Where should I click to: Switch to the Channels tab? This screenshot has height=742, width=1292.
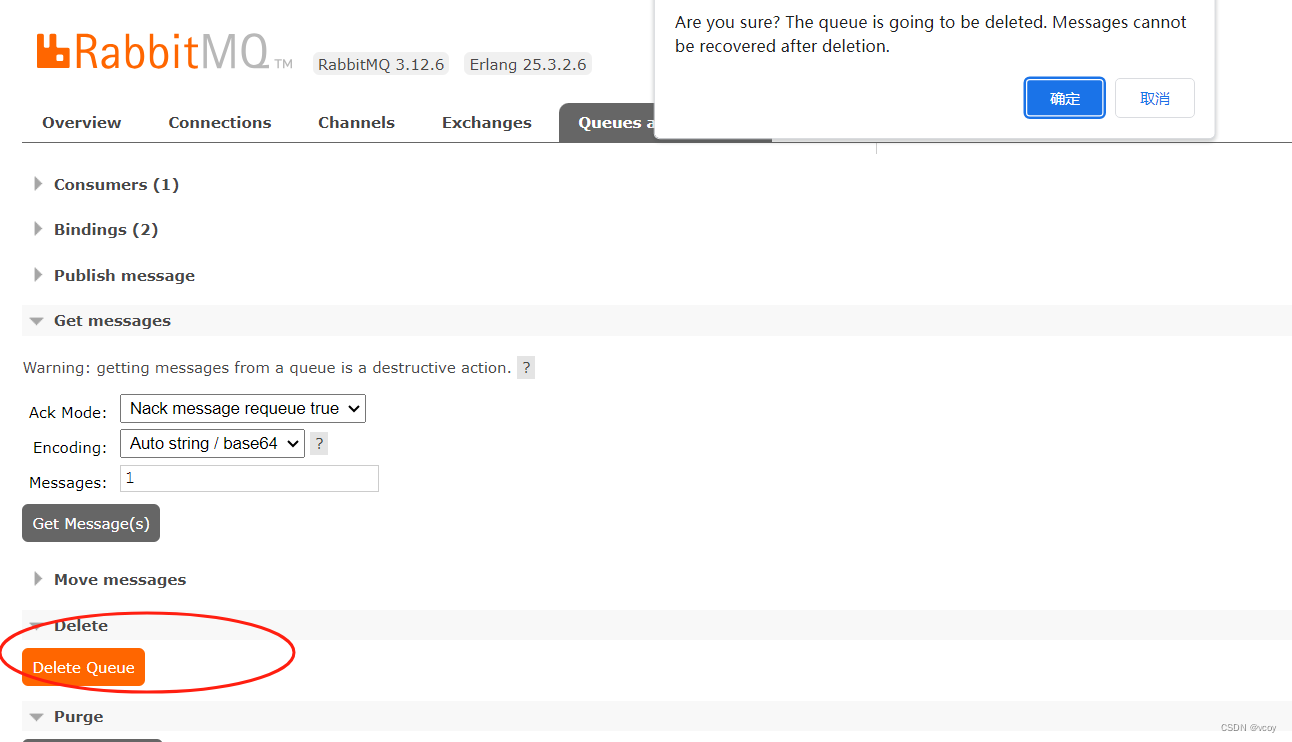click(356, 122)
